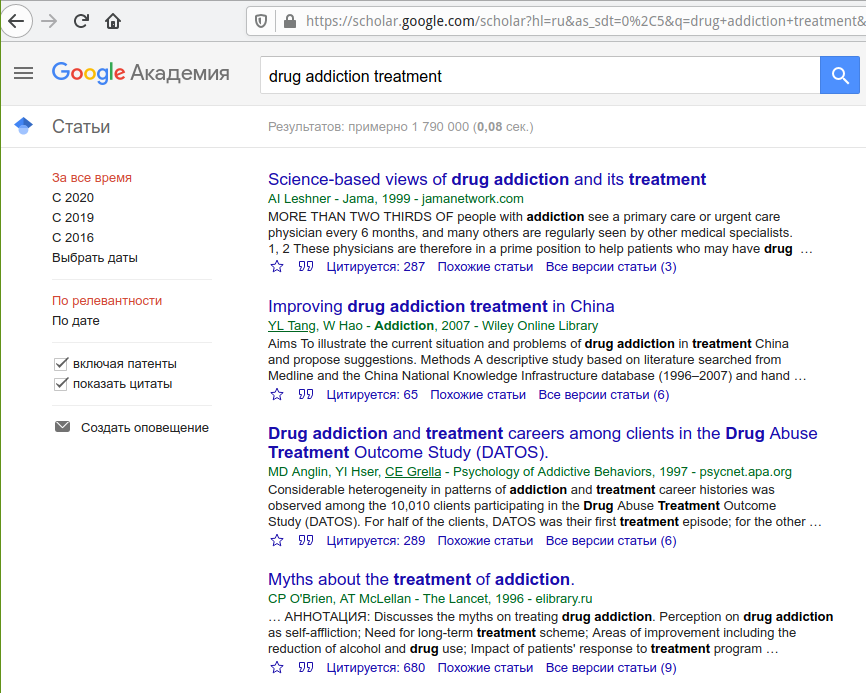Viewport: 866px width, 693px height.
Task: Select 'CP O'Brien, AT McLellan - The Lancet' source line
Action: coord(430,599)
